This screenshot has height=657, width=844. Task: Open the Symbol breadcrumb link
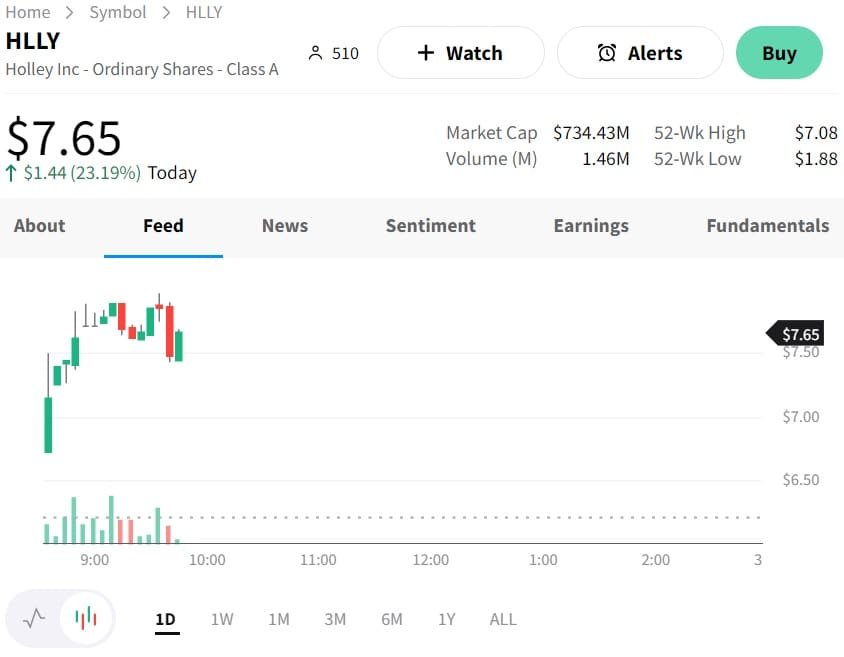(x=118, y=12)
